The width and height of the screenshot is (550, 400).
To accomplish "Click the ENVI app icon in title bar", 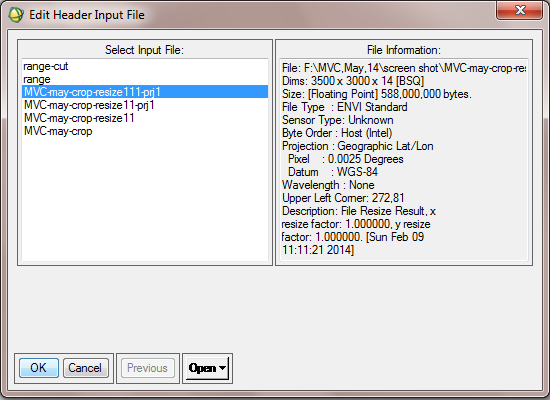I will click(16, 15).
